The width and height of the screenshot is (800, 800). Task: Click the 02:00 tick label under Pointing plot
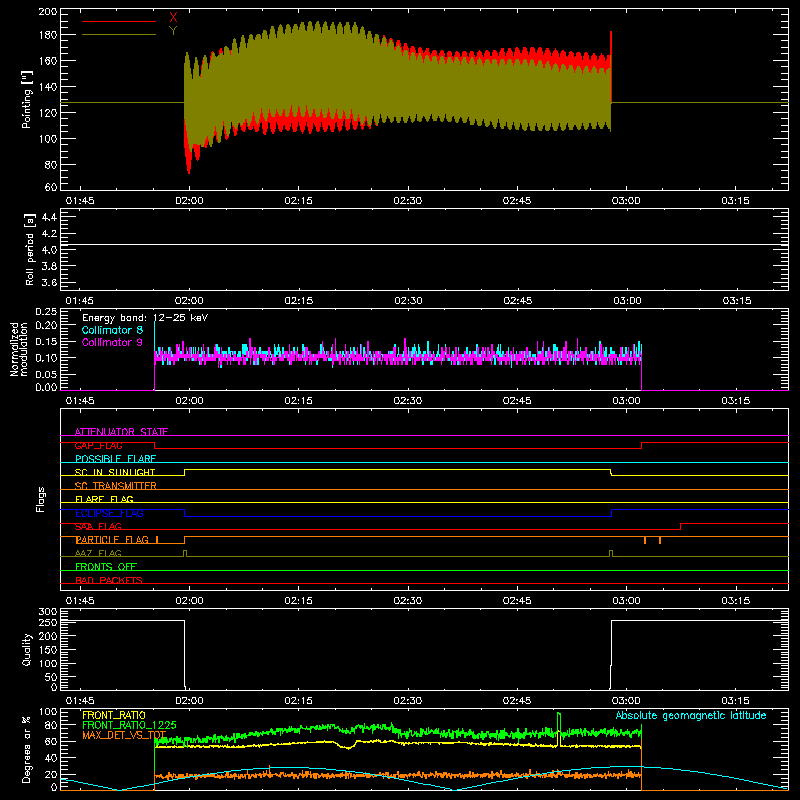(189, 201)
